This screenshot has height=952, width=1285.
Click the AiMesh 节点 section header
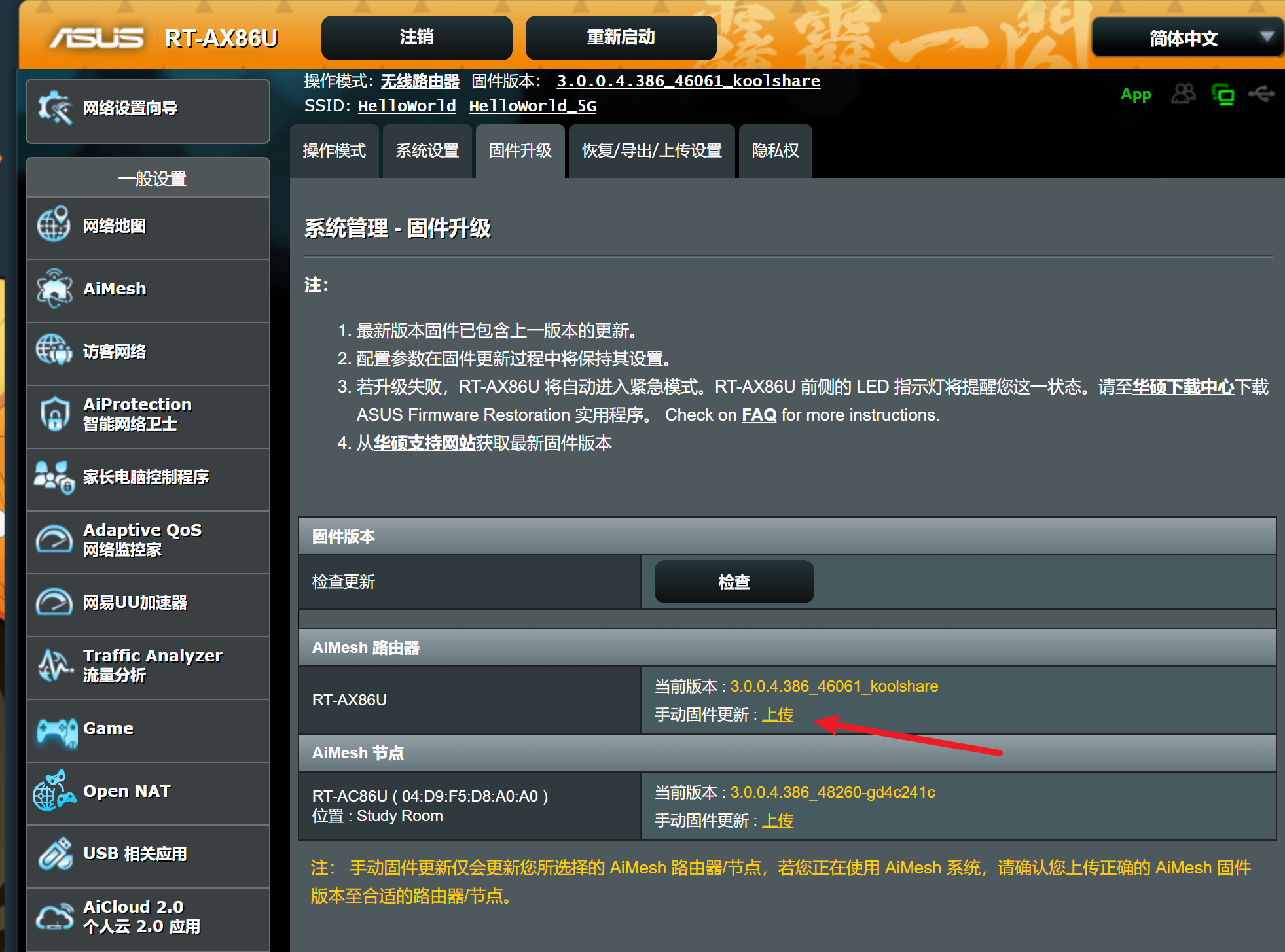click(787, 753)
